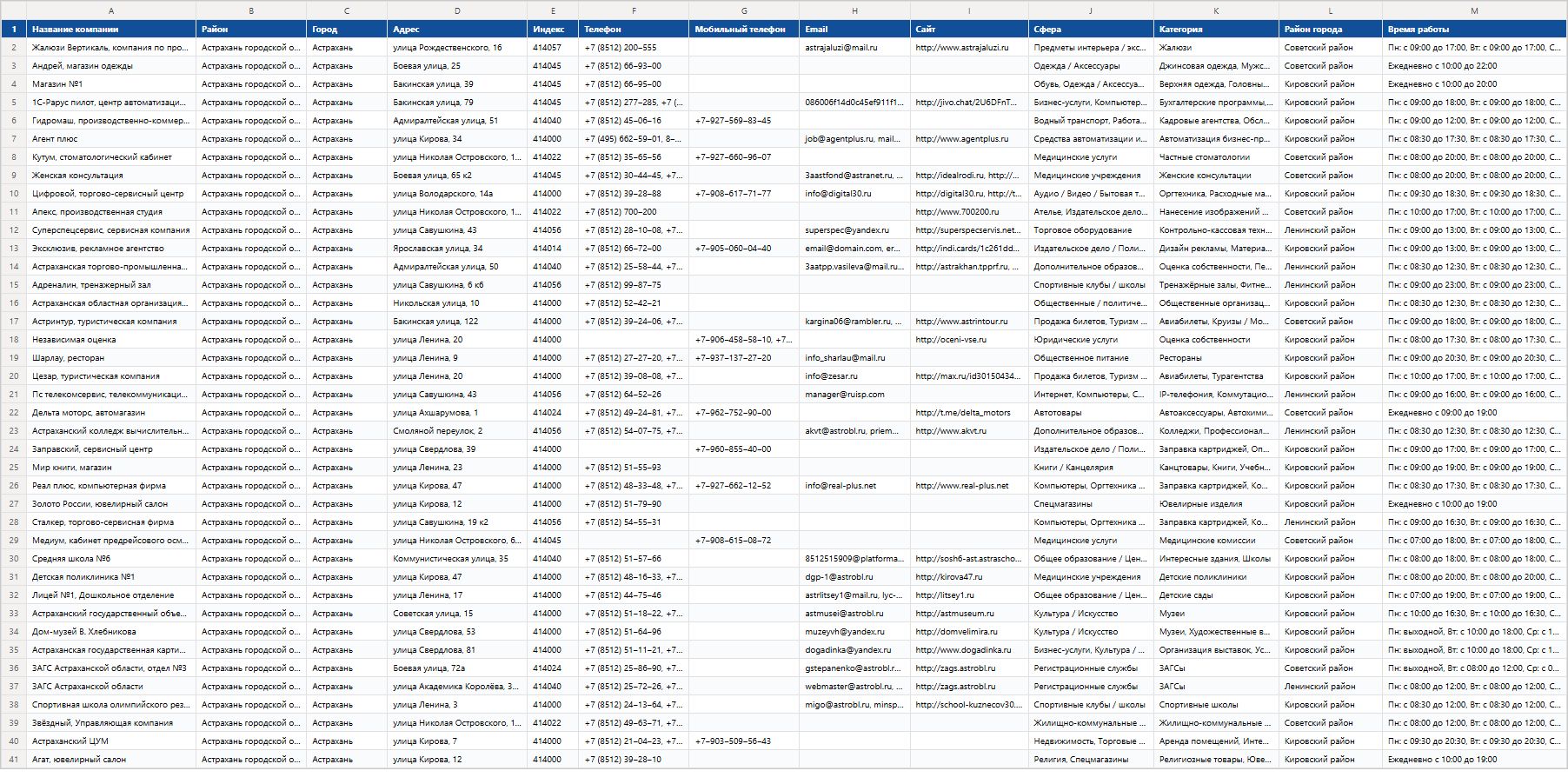Click the postal index cell '414014'
Screen dimensions: 1568x784
pos(553,249)
